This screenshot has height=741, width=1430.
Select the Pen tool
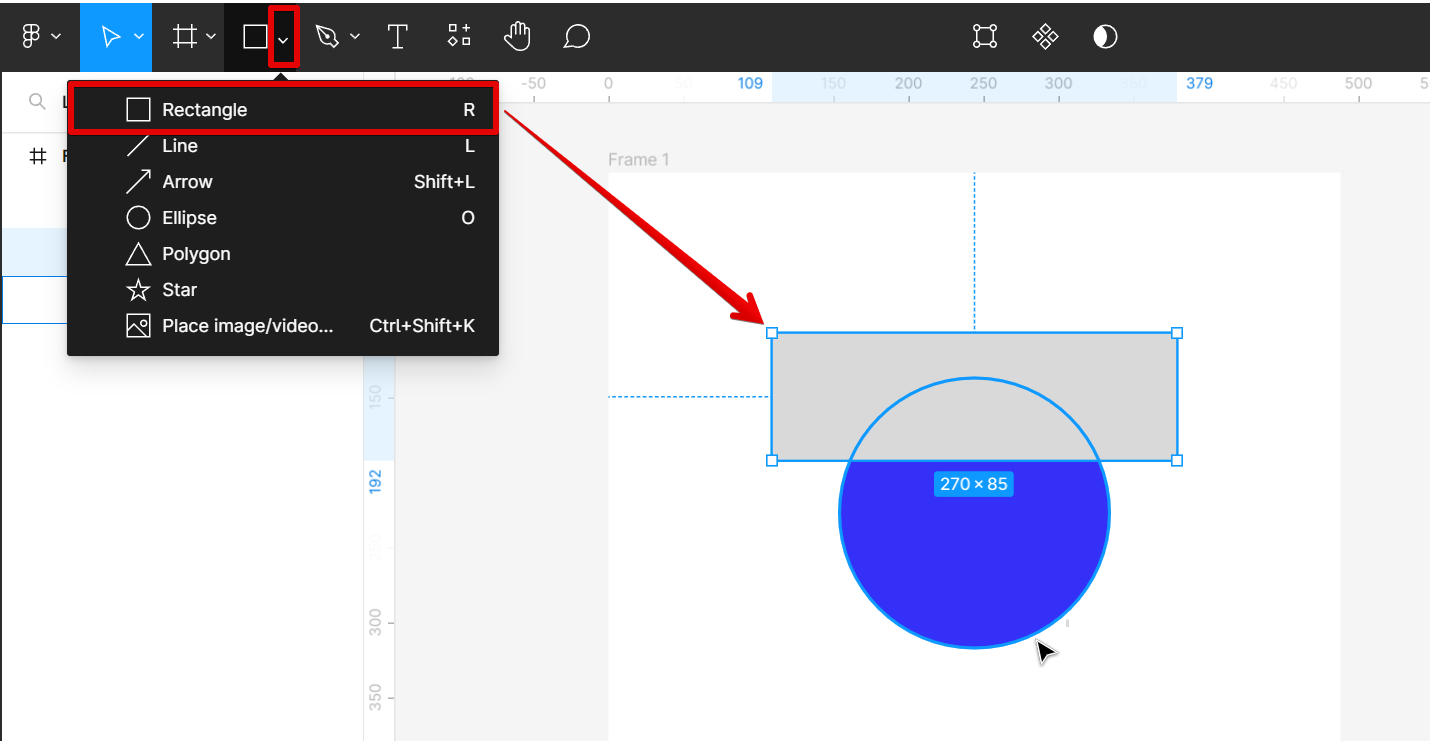pos(327,37)
